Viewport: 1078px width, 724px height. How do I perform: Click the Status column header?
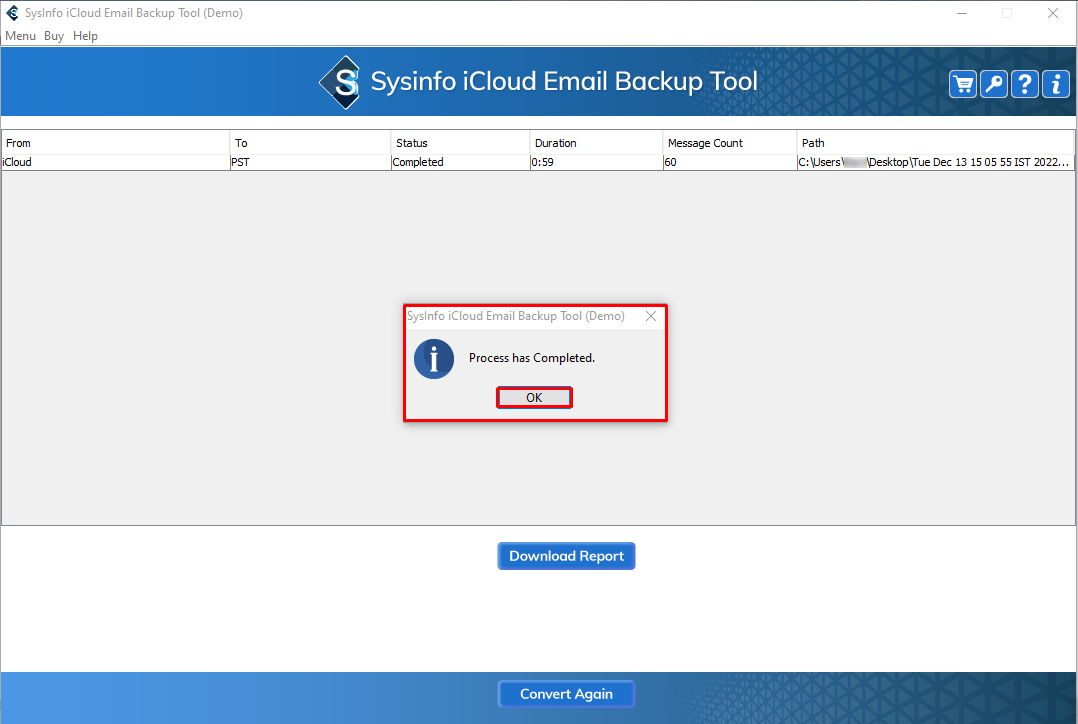460,143
